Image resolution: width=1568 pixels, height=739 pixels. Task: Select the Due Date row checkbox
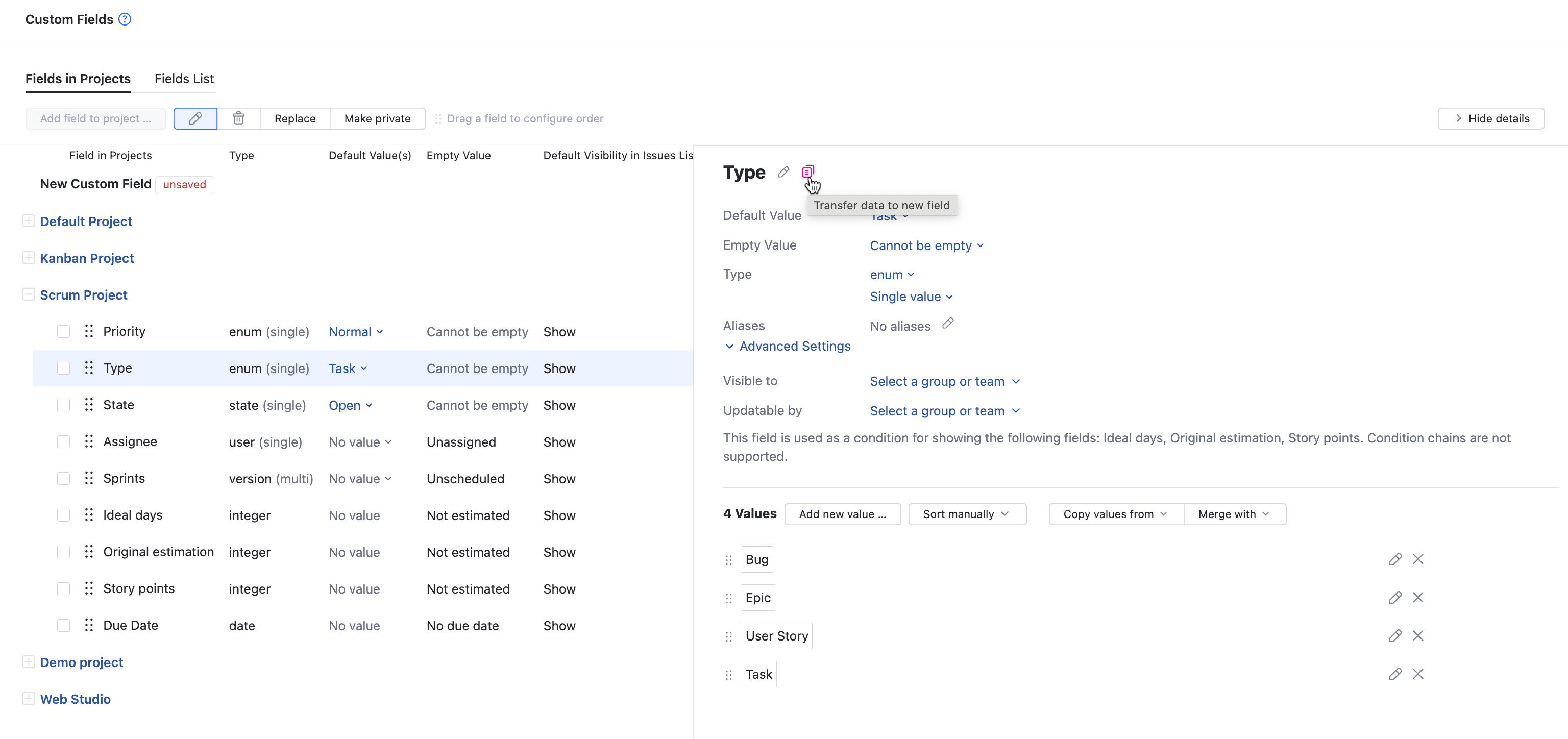[x=63, y=626]
